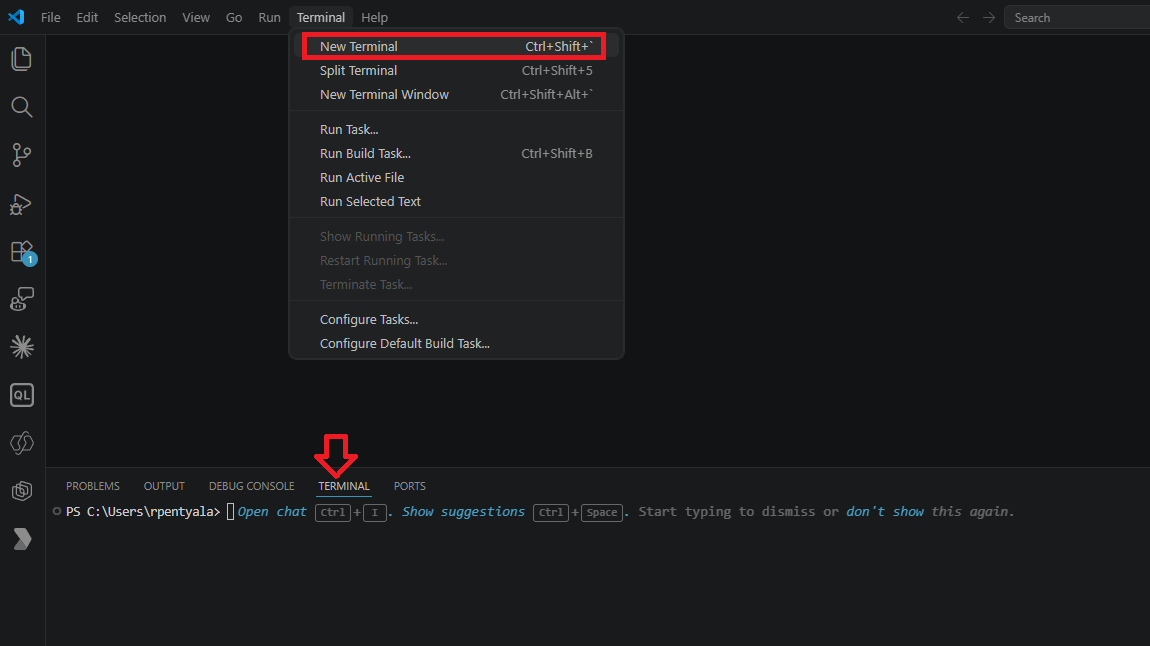Click the Show suggestions link
This screenshot has height=646, width=1150.
pyautogui.click(x=464, y=512)
